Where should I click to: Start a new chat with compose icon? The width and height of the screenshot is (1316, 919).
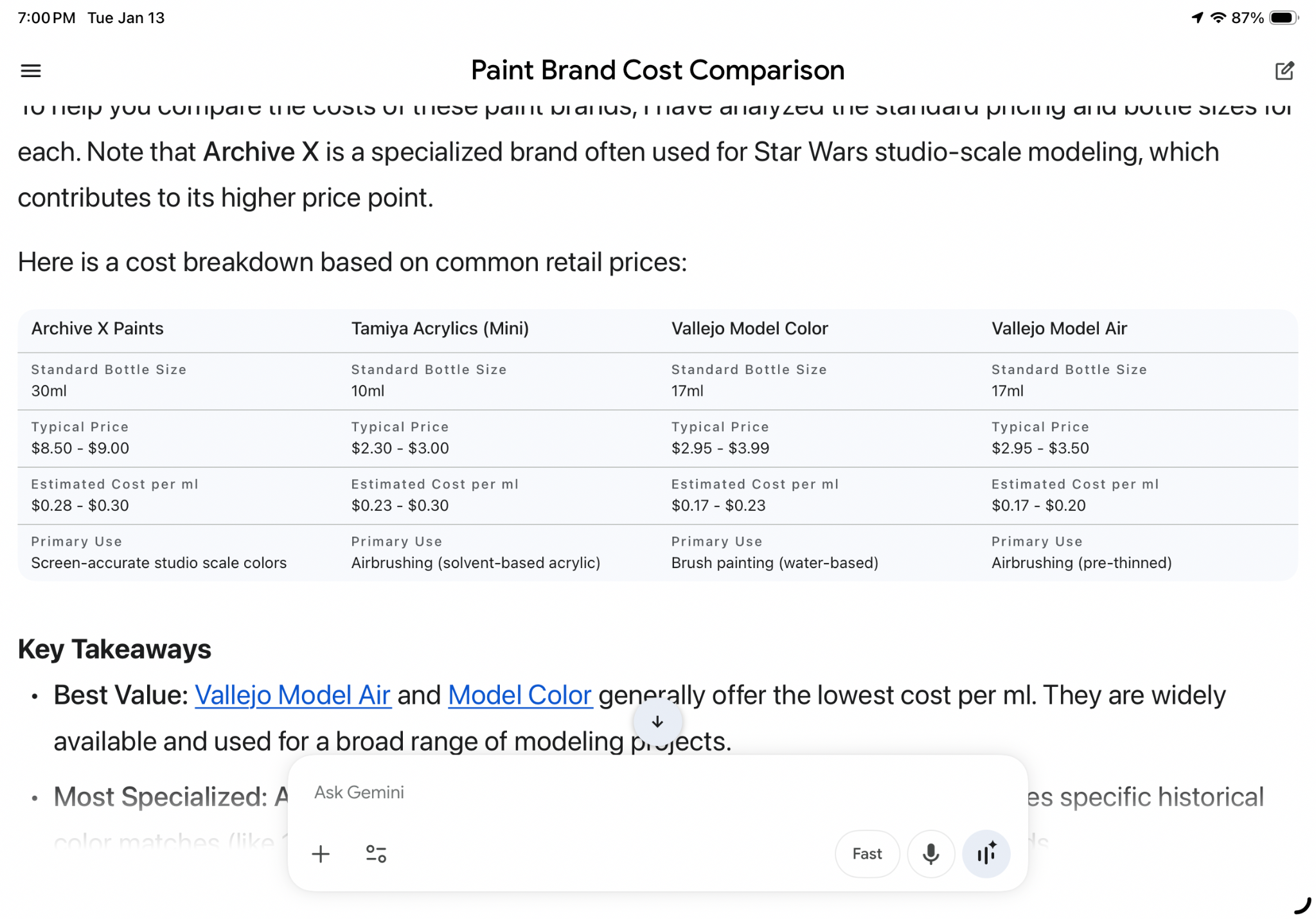(1284, 71)
